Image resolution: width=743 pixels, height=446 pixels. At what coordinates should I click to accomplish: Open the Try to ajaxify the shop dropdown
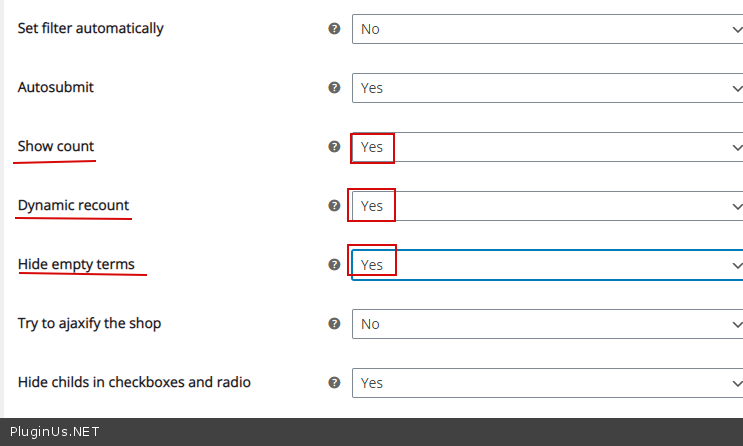546,324
